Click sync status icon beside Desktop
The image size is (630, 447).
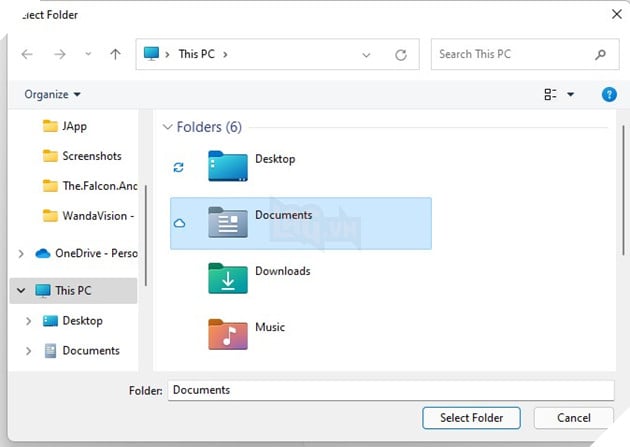pos(178,167)
